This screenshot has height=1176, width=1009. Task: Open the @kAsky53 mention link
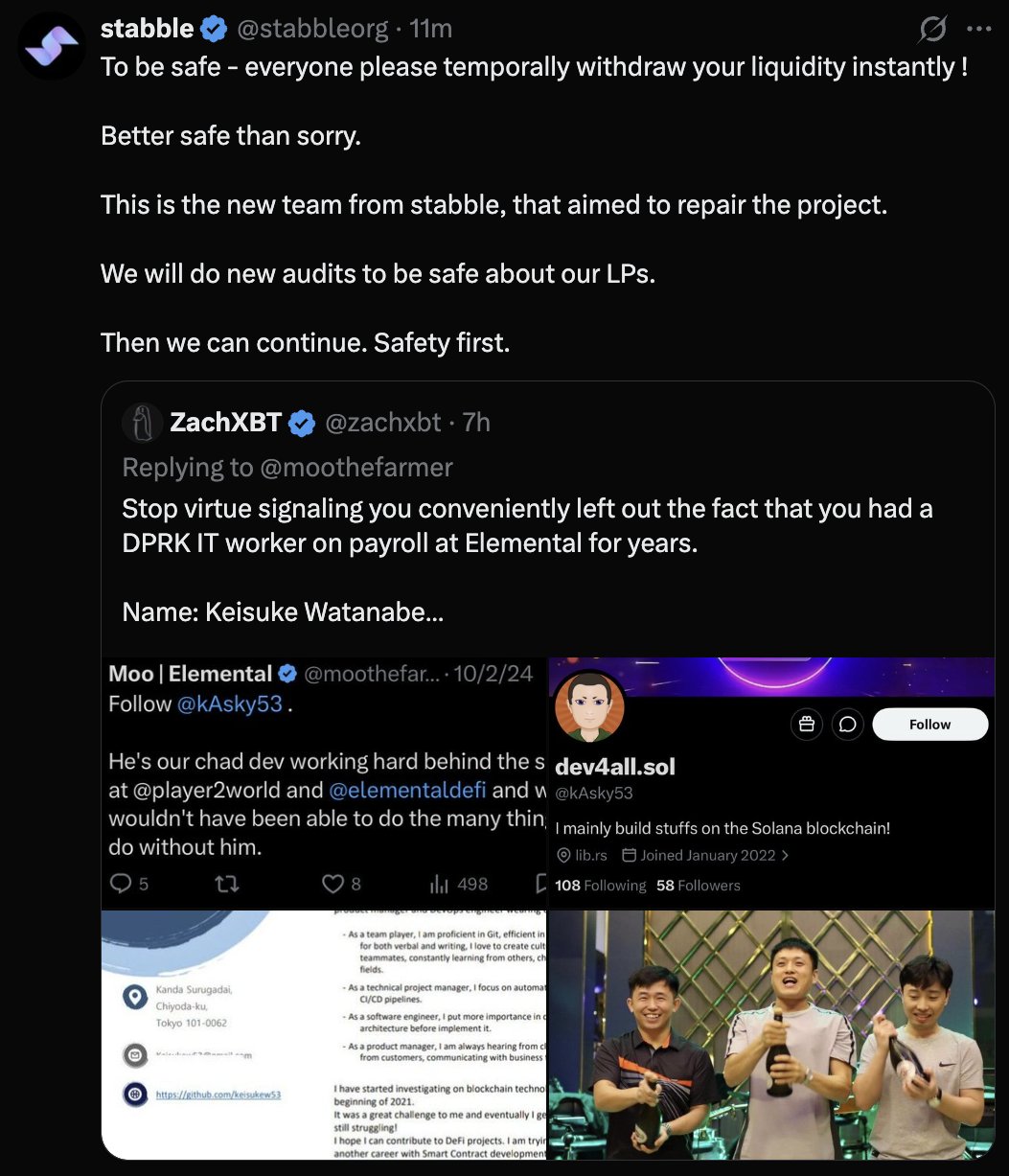click(x=230, y=703)
